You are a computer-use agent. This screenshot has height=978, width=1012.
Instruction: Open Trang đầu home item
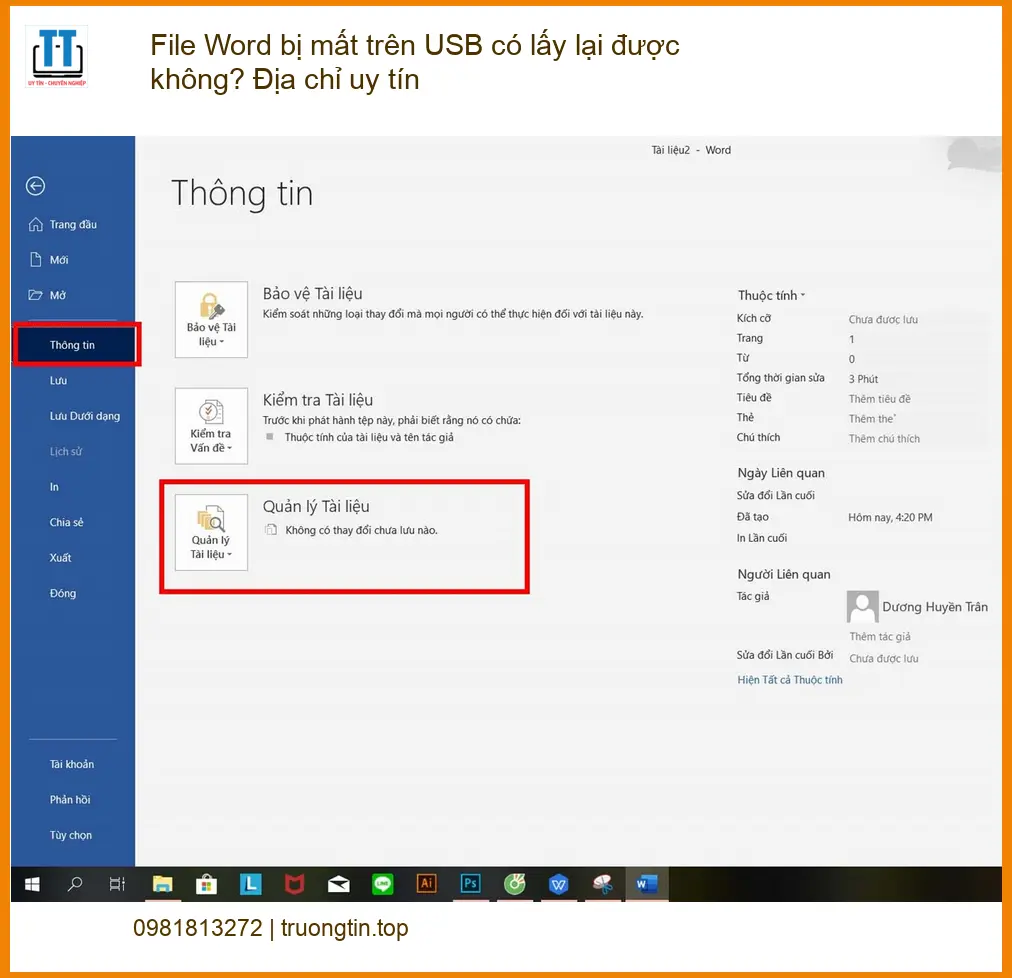tap(63, 224)
